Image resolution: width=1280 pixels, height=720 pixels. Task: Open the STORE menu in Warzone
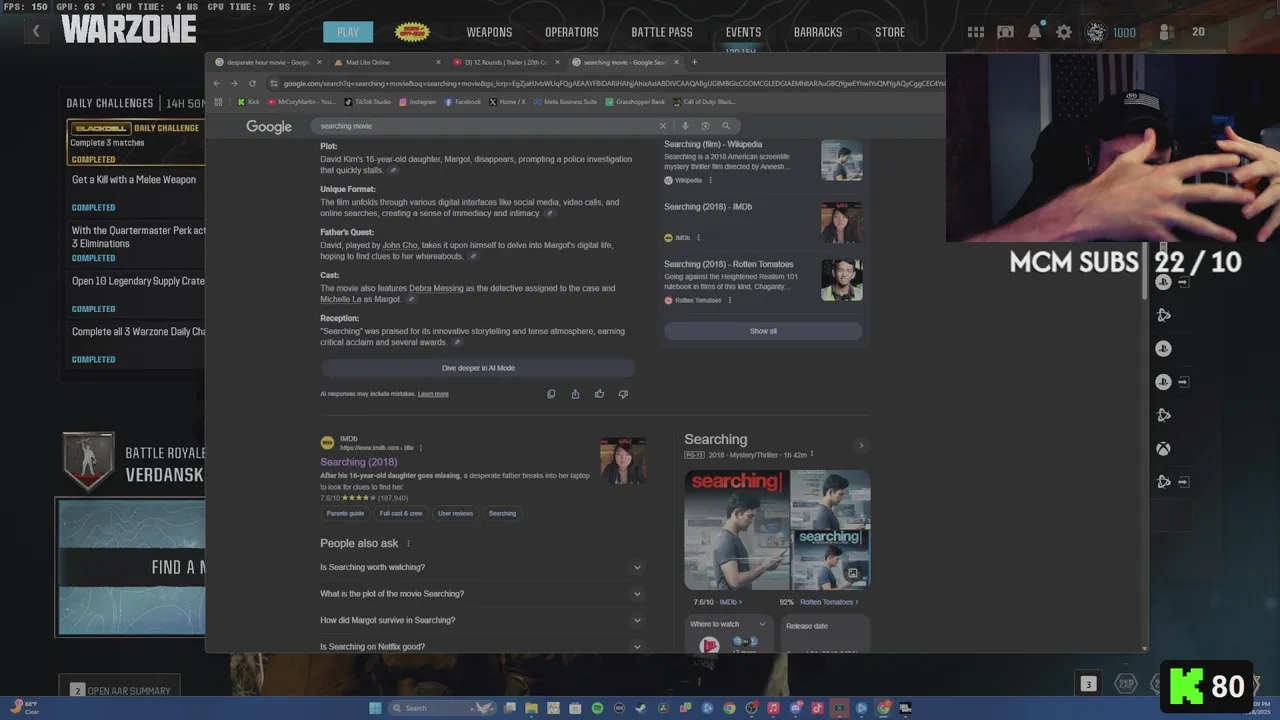tap(890, 32)
